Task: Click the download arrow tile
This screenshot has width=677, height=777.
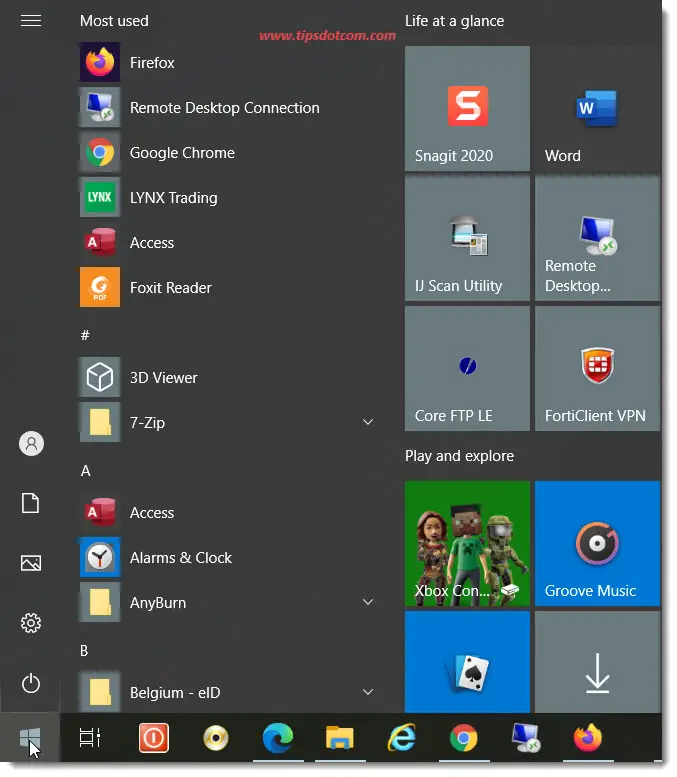Action: (597, 662)
